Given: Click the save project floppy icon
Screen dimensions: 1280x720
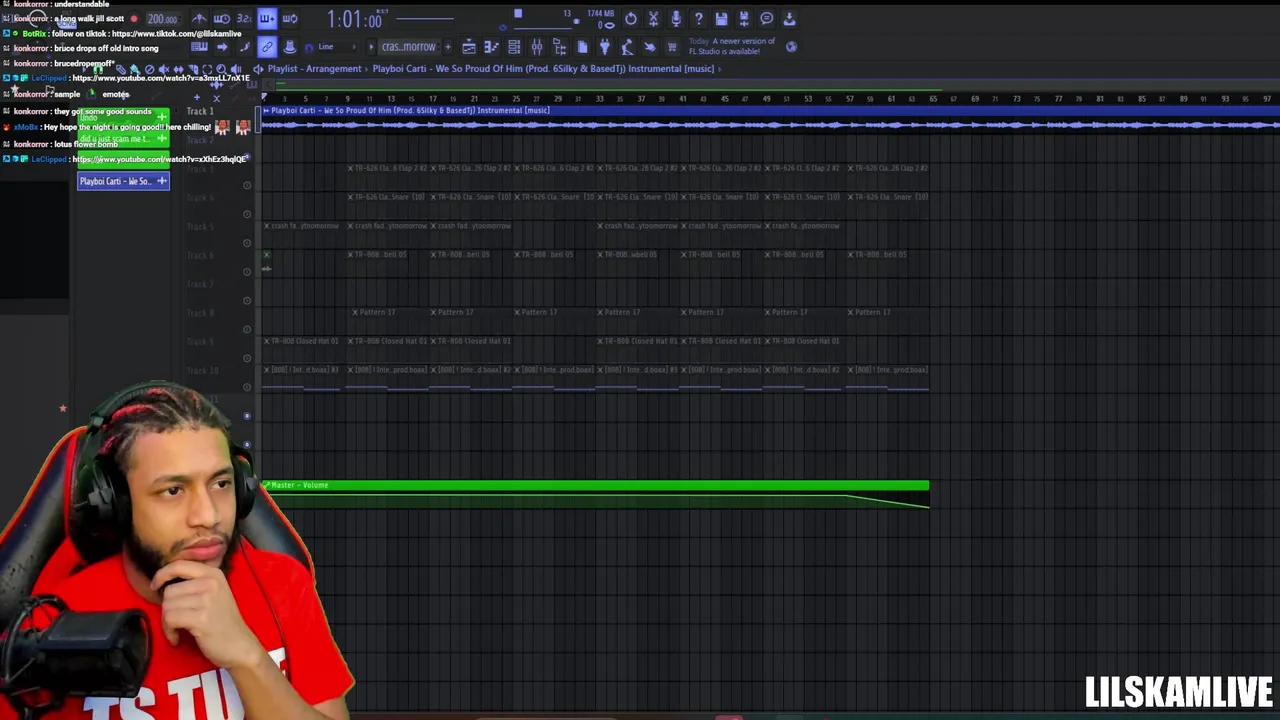Looking at the screenshot, I should (721, 19).
